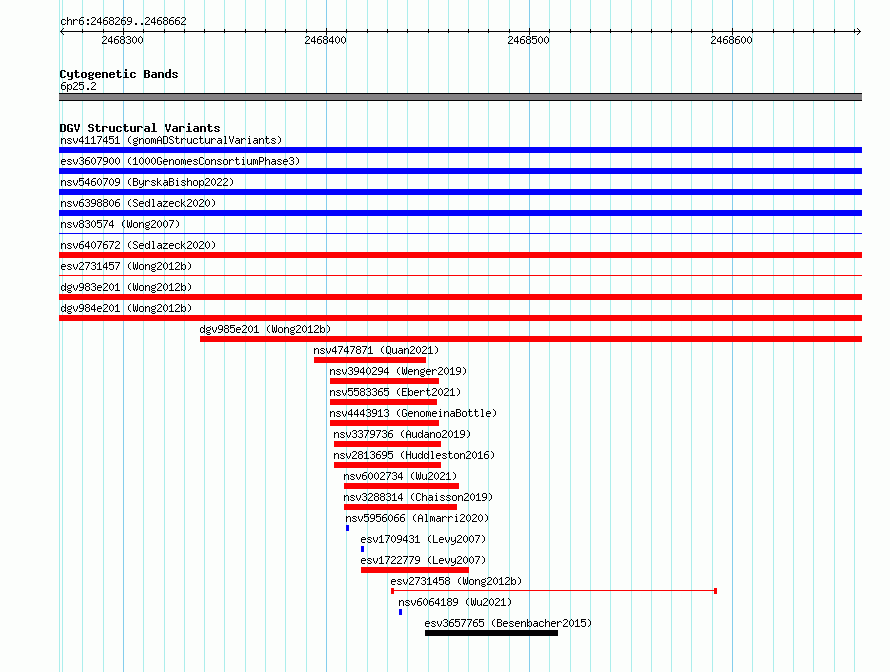Click the dgv984e201 Wong2012b label

[126, 308]
